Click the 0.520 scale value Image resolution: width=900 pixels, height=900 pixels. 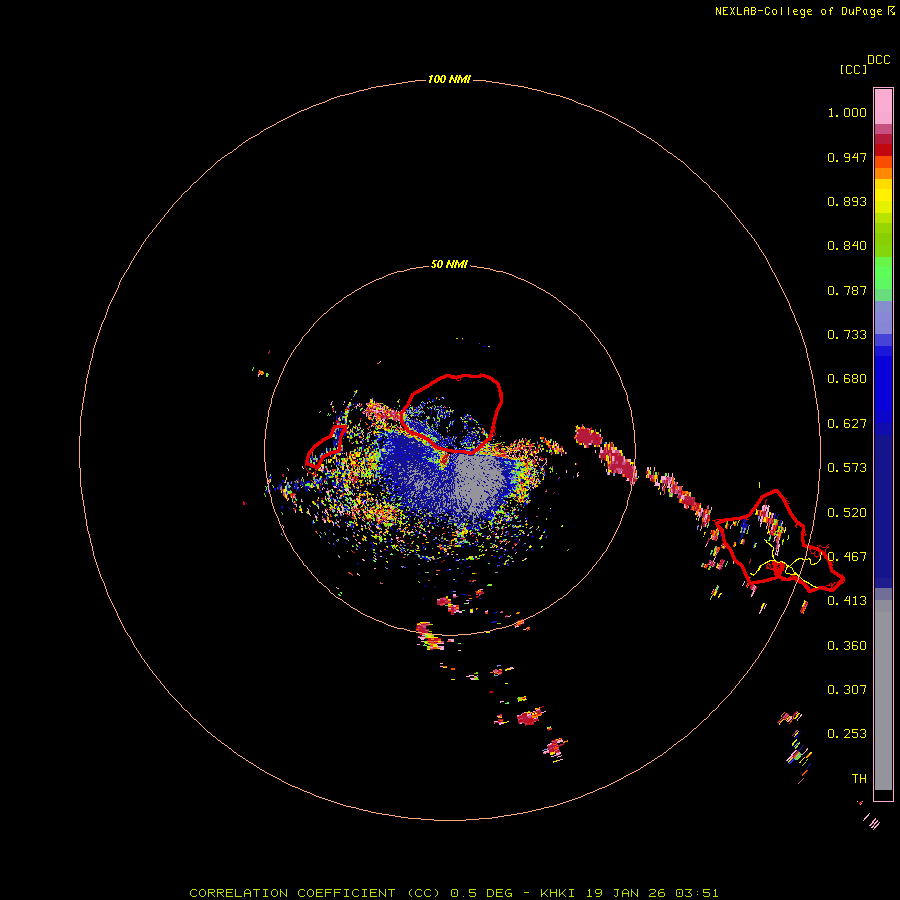(x=847, y=513)
